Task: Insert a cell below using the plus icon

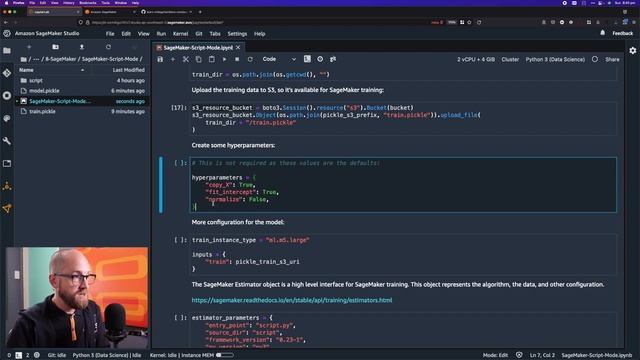Action: tap(173, 59)
